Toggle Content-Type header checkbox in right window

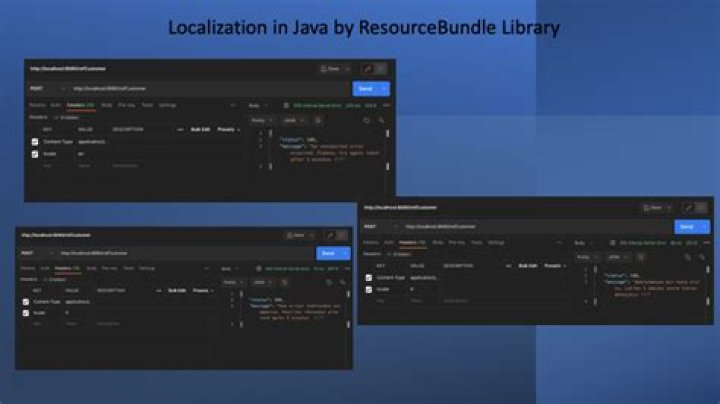pyautogui.click(x=369, y=278)
